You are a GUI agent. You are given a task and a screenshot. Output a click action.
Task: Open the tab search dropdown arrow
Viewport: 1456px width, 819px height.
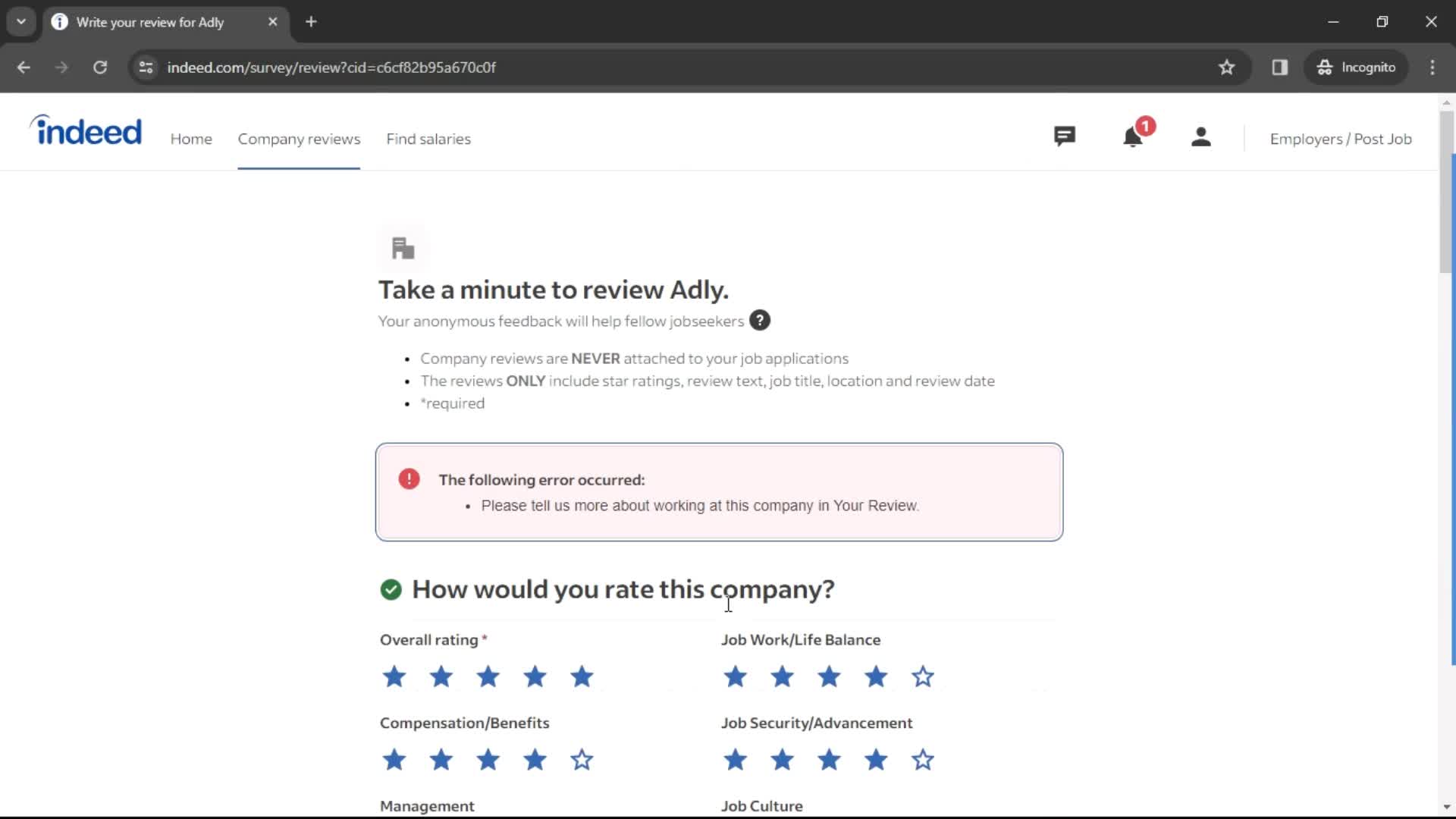[21, 22]
